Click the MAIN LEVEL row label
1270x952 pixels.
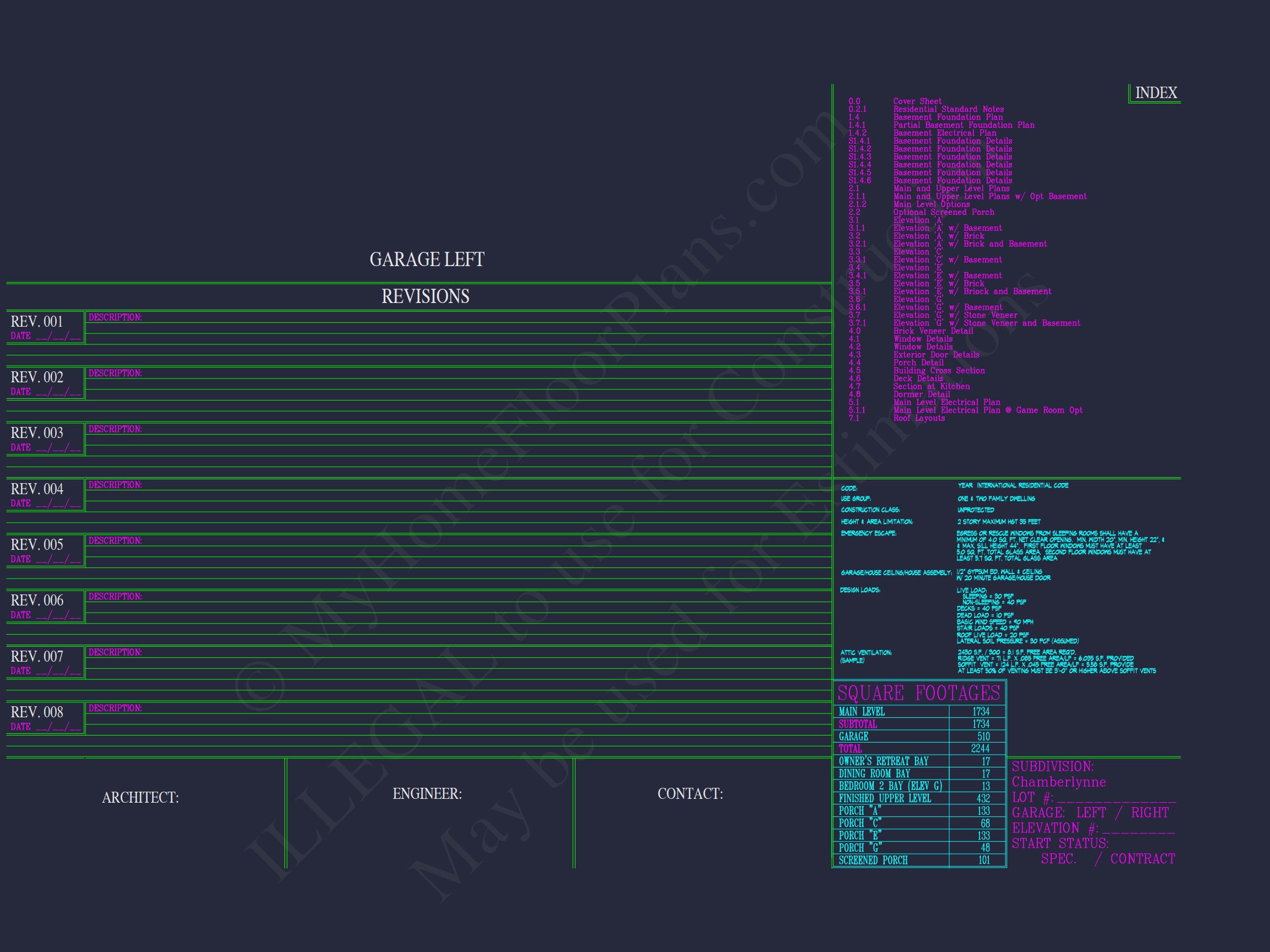pyautogui.click(x=862, y=712)
